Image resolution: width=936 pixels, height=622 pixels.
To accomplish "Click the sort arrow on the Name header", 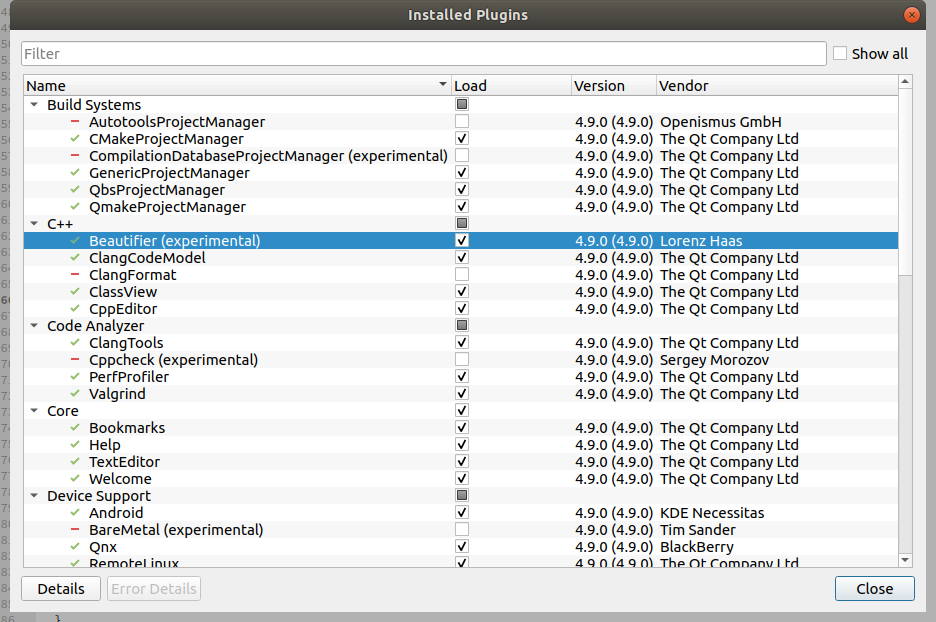I will 442,85.
